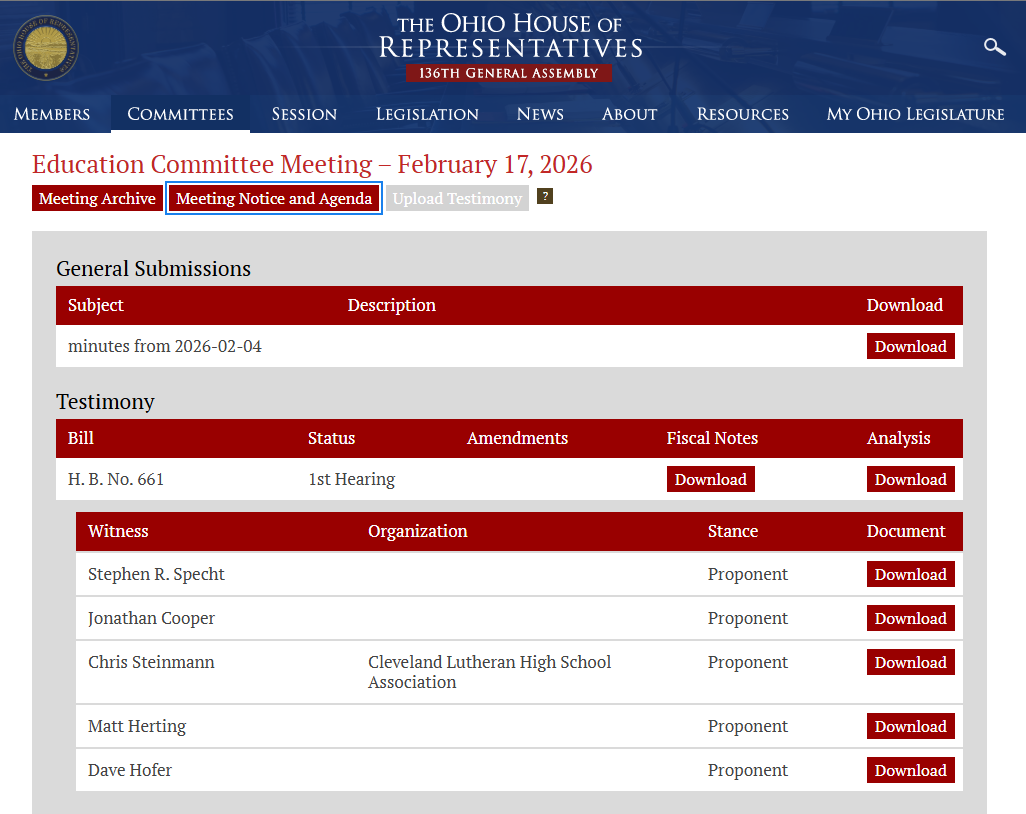
Task: Click witness name Chris Steinmann
Action: [x=151, y=662]
